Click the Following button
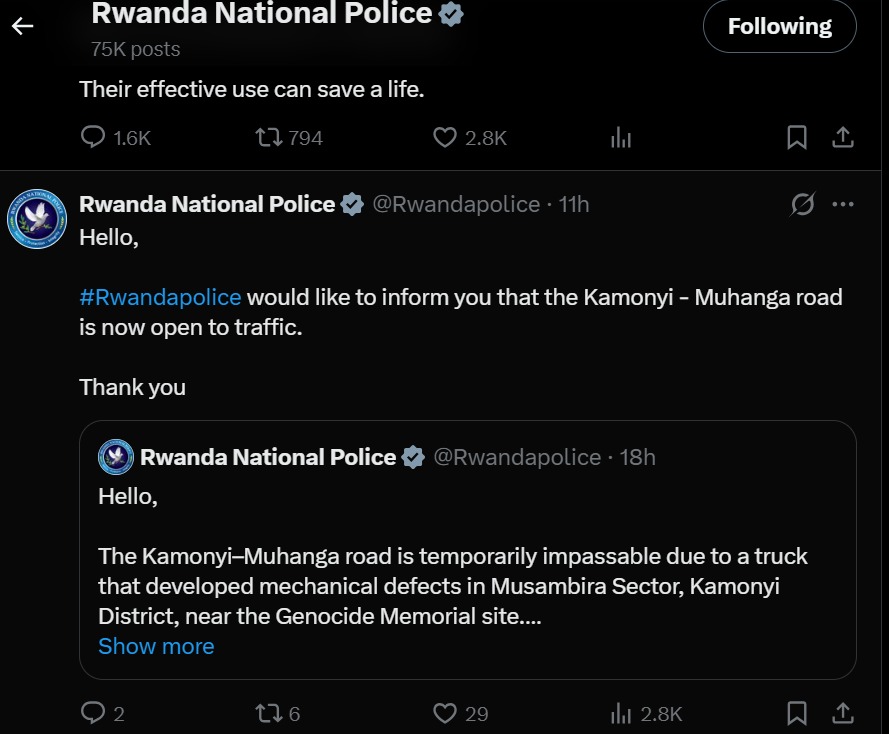The width and height of the screenshot is (889, 734). point(779,27)
